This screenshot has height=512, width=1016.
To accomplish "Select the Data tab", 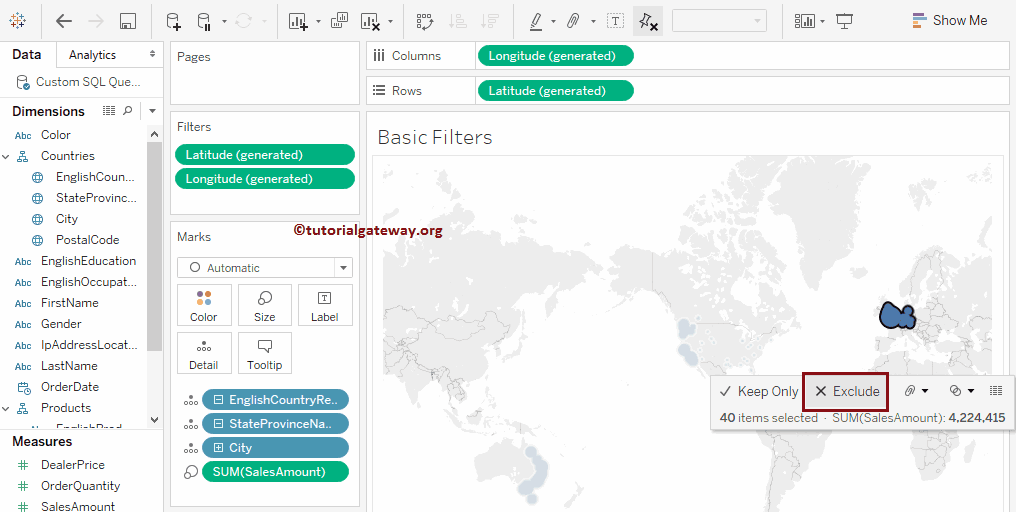I will point(27,55).
